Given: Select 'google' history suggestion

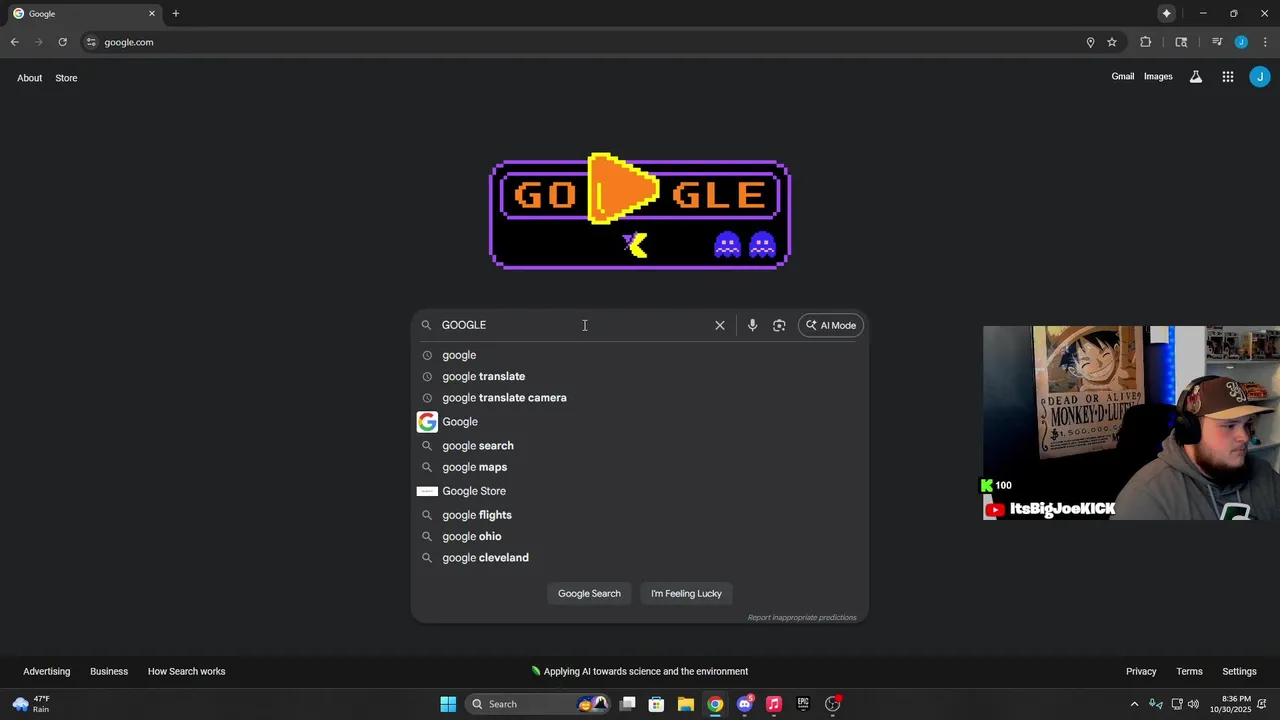Looking at the screenshot, I should 640,355.
